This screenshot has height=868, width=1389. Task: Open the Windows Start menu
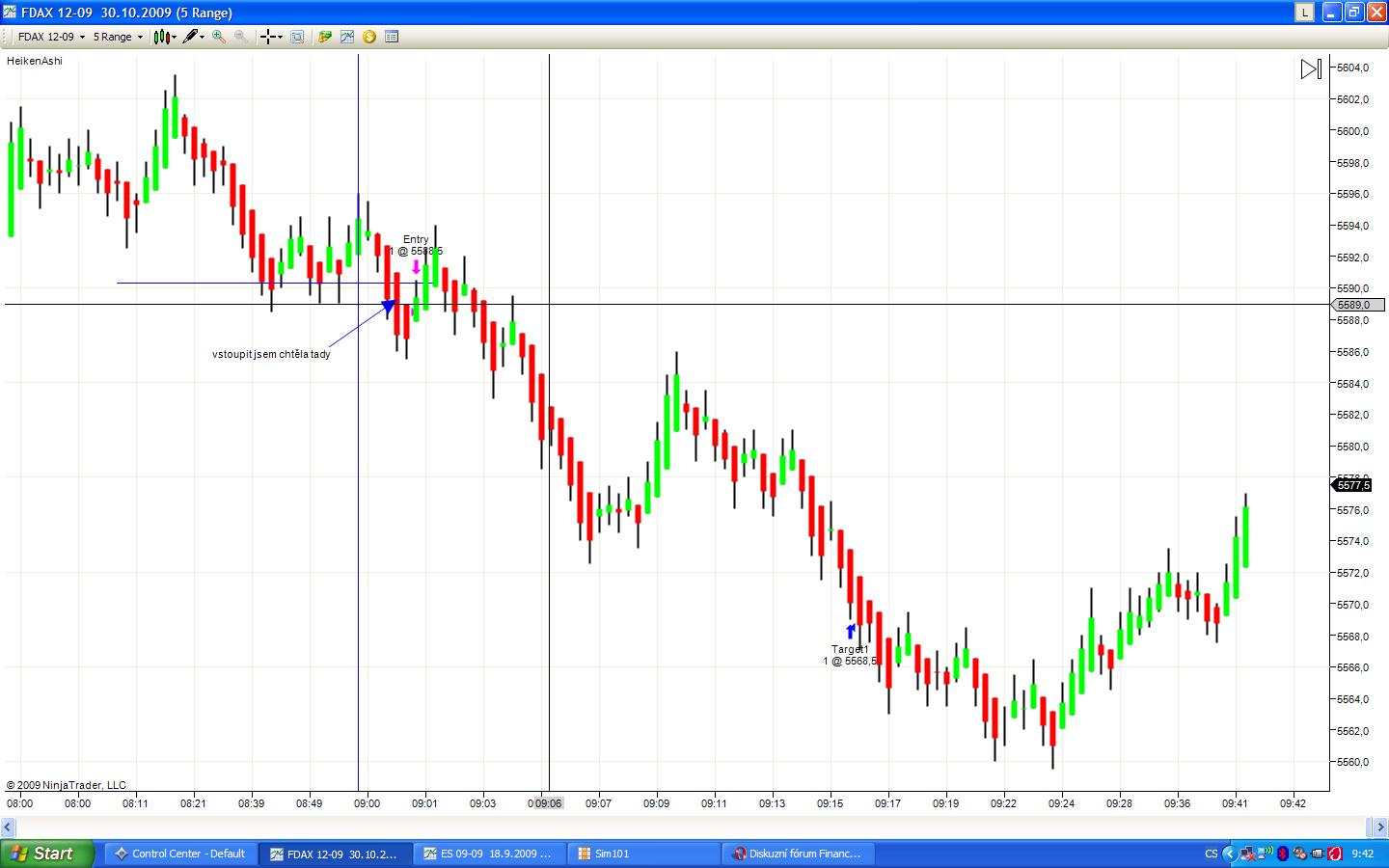(47, 854)
